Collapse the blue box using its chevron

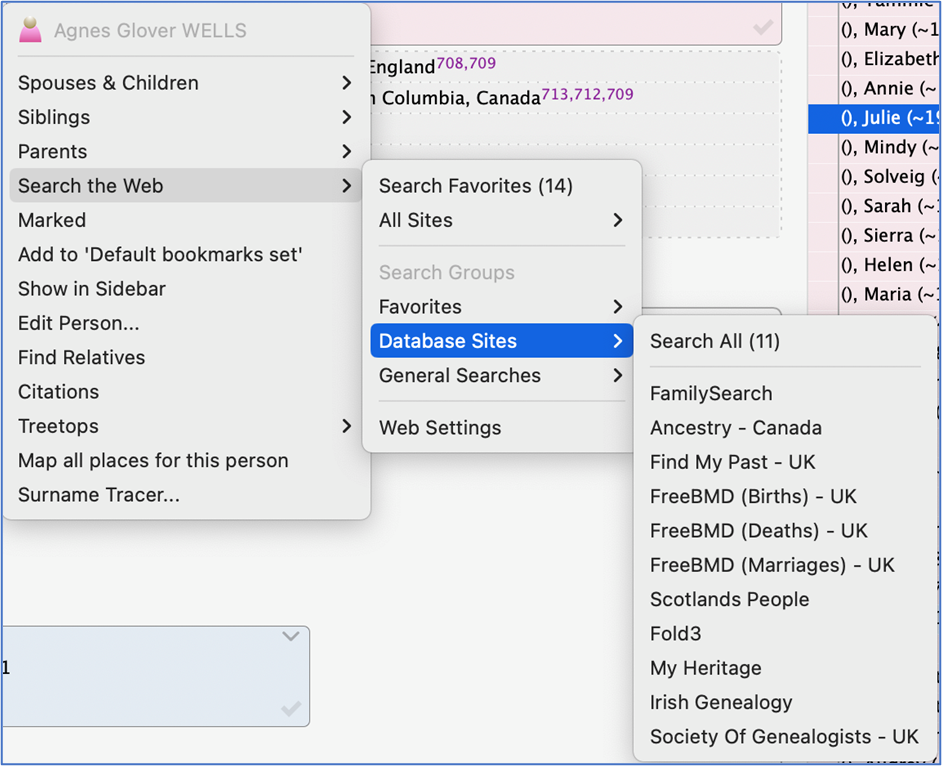click(291, 636)
